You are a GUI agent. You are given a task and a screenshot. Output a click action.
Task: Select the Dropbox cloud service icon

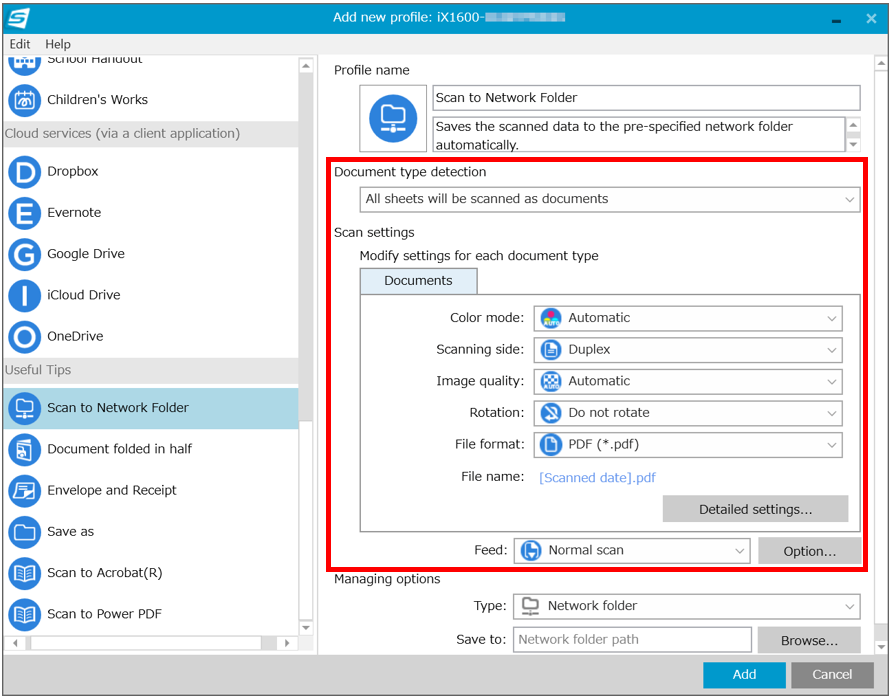coord(24,172)
